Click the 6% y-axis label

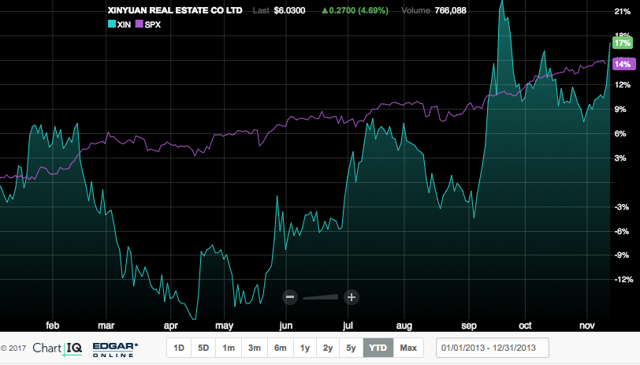tap(620, 134)
